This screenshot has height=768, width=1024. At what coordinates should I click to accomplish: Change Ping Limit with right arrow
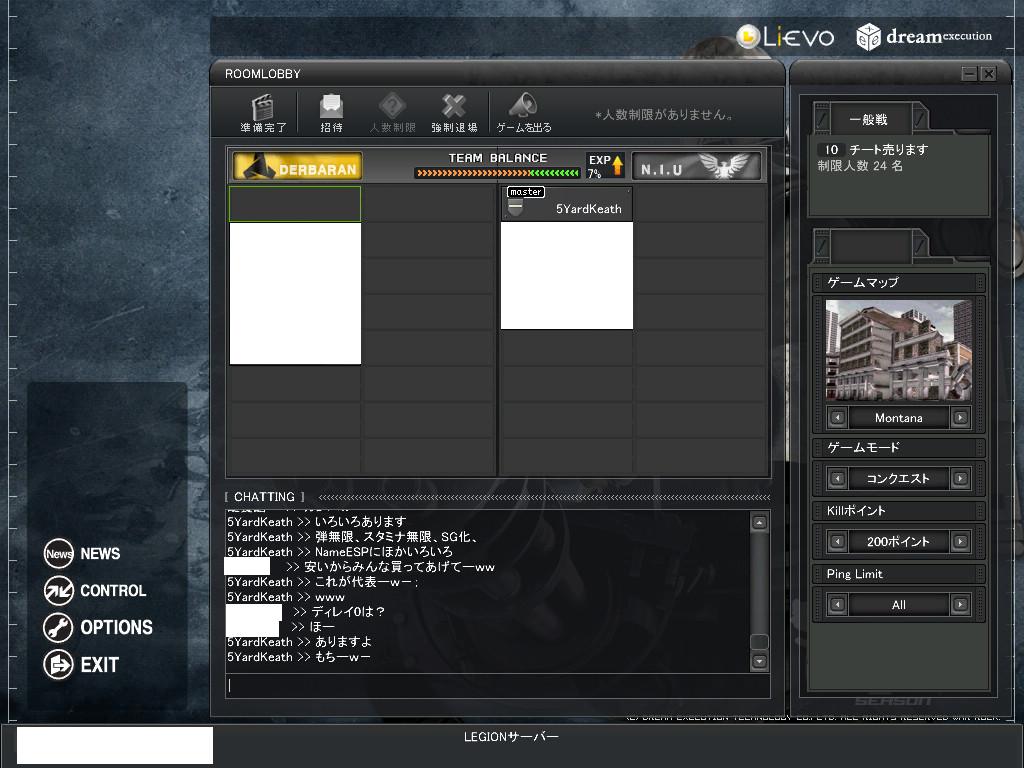960,605
